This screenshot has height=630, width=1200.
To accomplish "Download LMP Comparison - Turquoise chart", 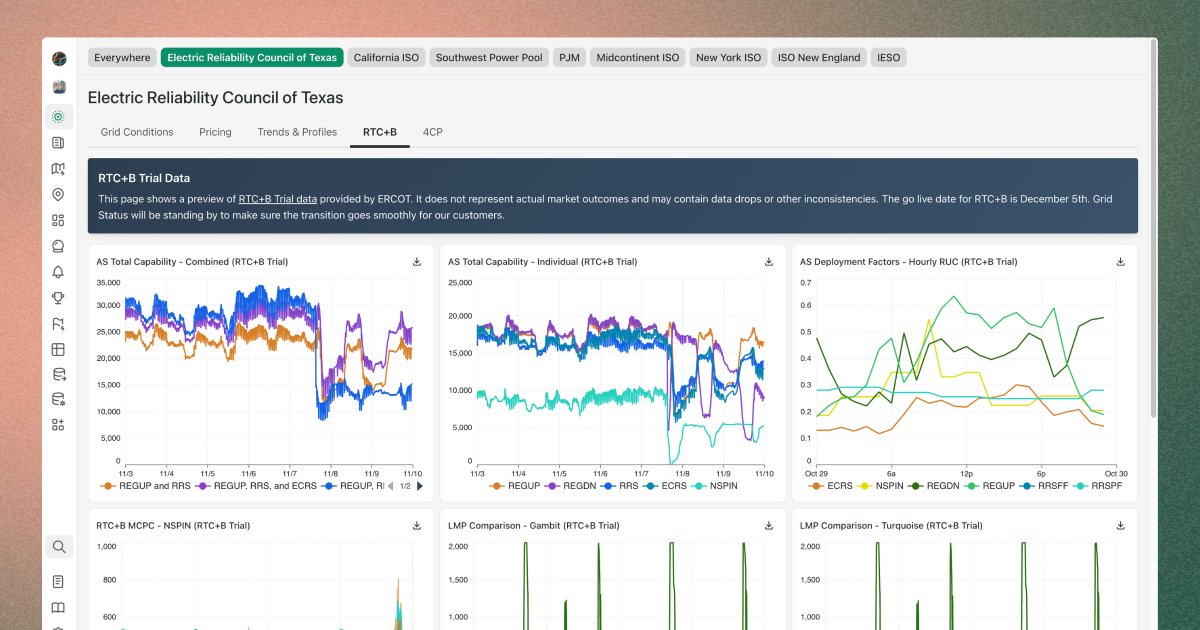I will (x=1121, y=525).
